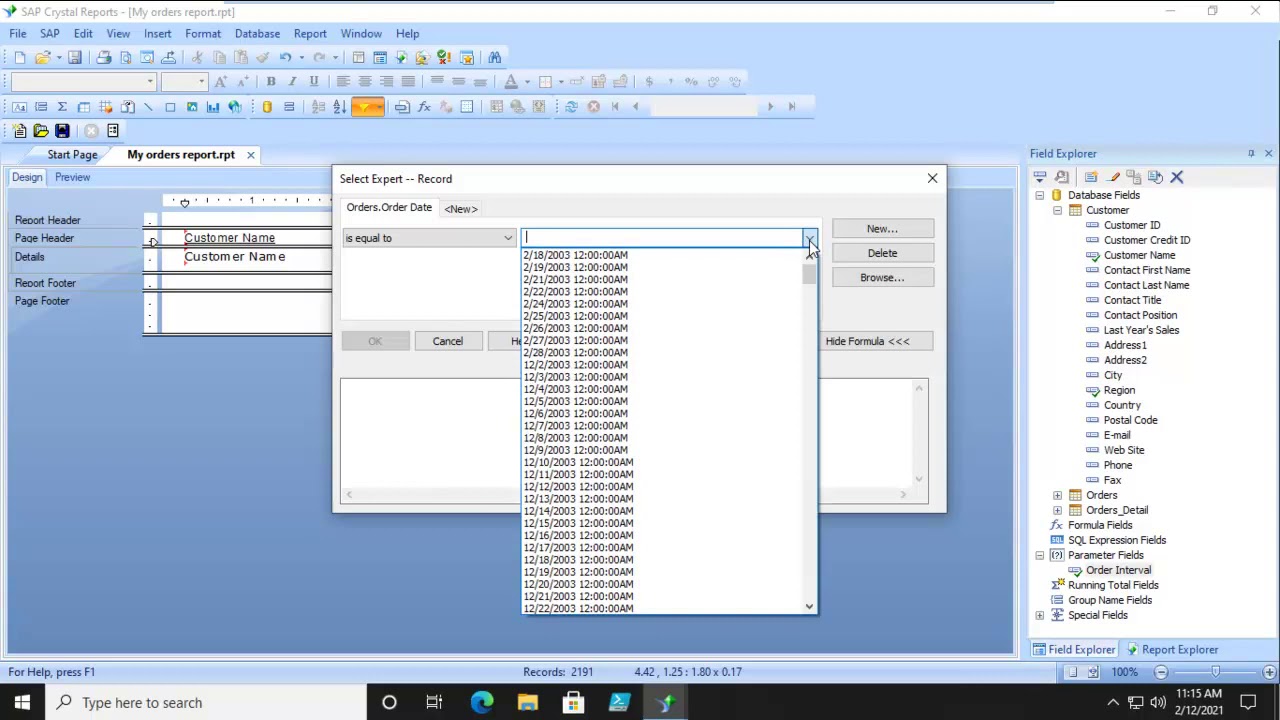Click the zoom out minus button
The image size is (1280, 720).
(x=1161, y=672)
